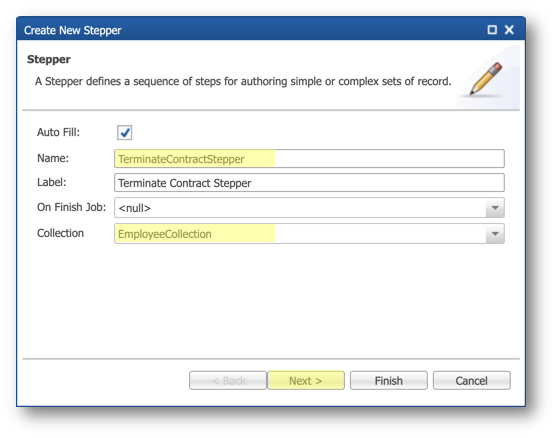Close the Create New Stepper dialog
This screenshot has height=438, width=557.
509,30
